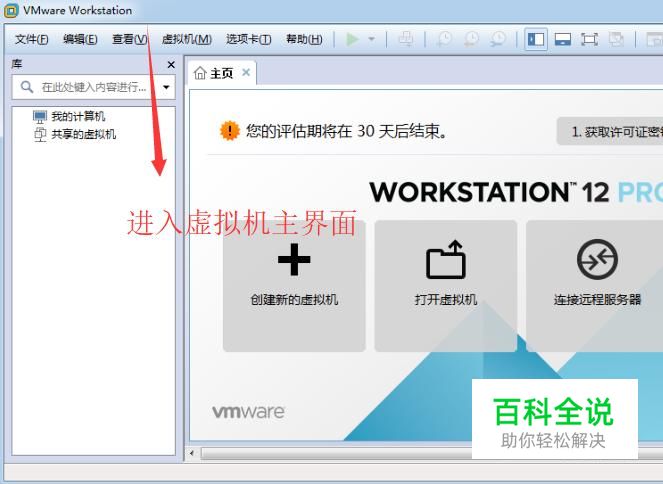
Task: Click the 打开虚拟机 tile
Action: click(x=446, y=286)
